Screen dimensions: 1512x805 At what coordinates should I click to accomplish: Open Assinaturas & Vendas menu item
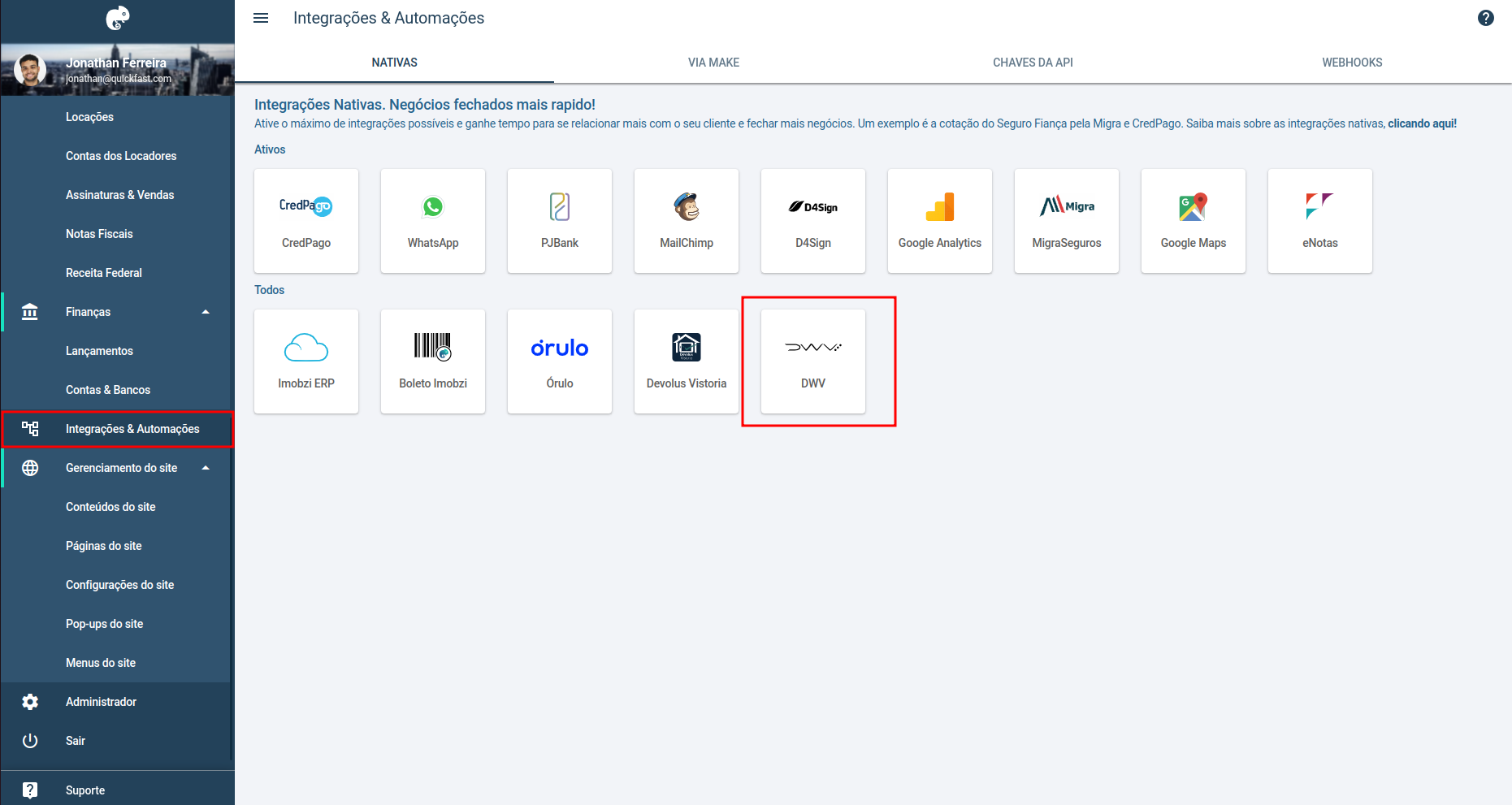pos(119,195)
